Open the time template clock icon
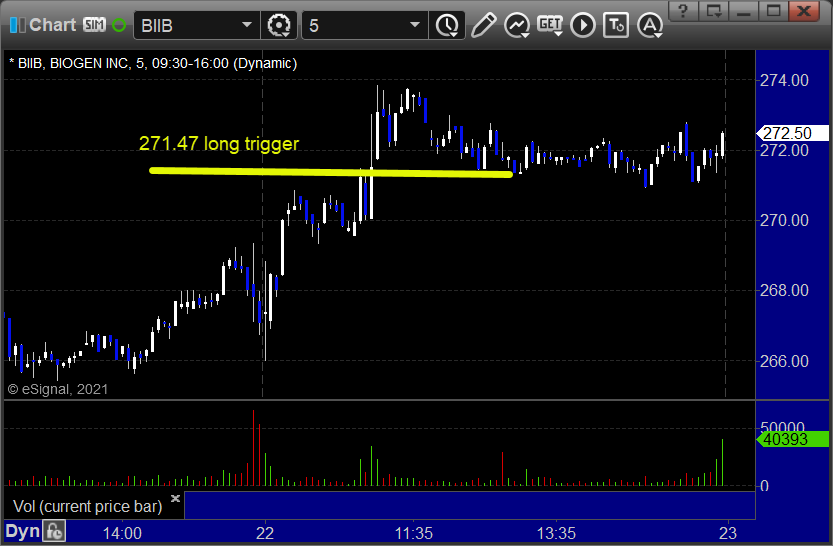The width and height of the screenshot is (833, 546). click(447, 25)
